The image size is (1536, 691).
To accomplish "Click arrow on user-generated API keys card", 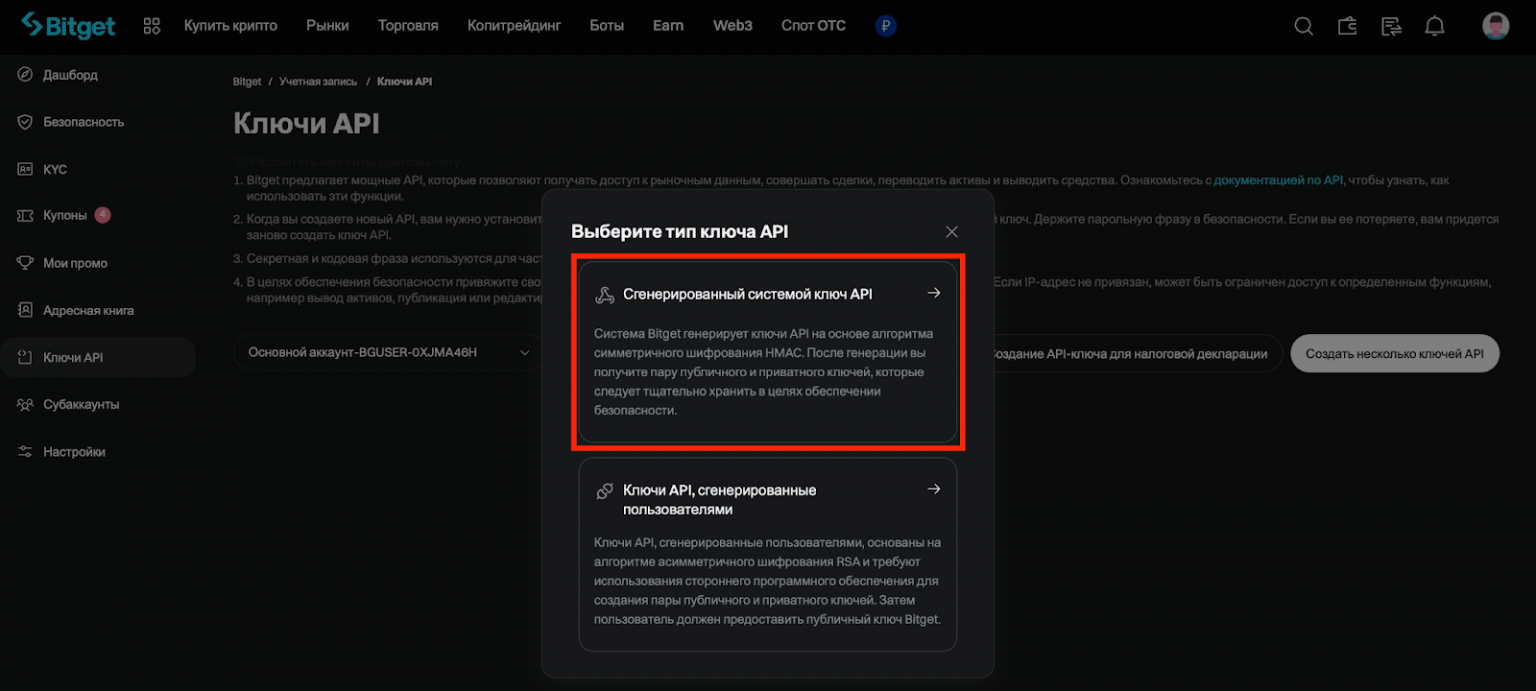I will click(933, 489).
